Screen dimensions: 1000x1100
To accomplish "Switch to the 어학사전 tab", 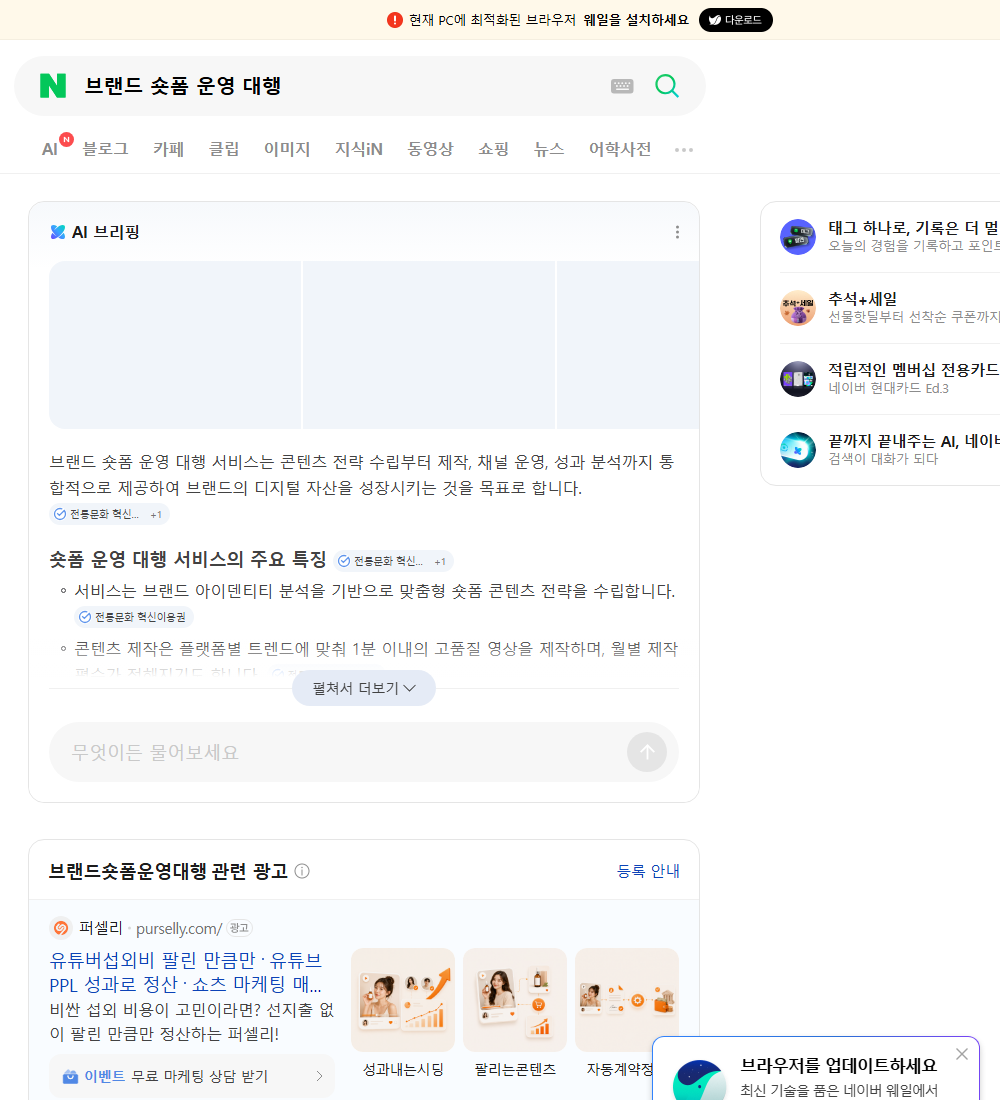I will 620,149.
